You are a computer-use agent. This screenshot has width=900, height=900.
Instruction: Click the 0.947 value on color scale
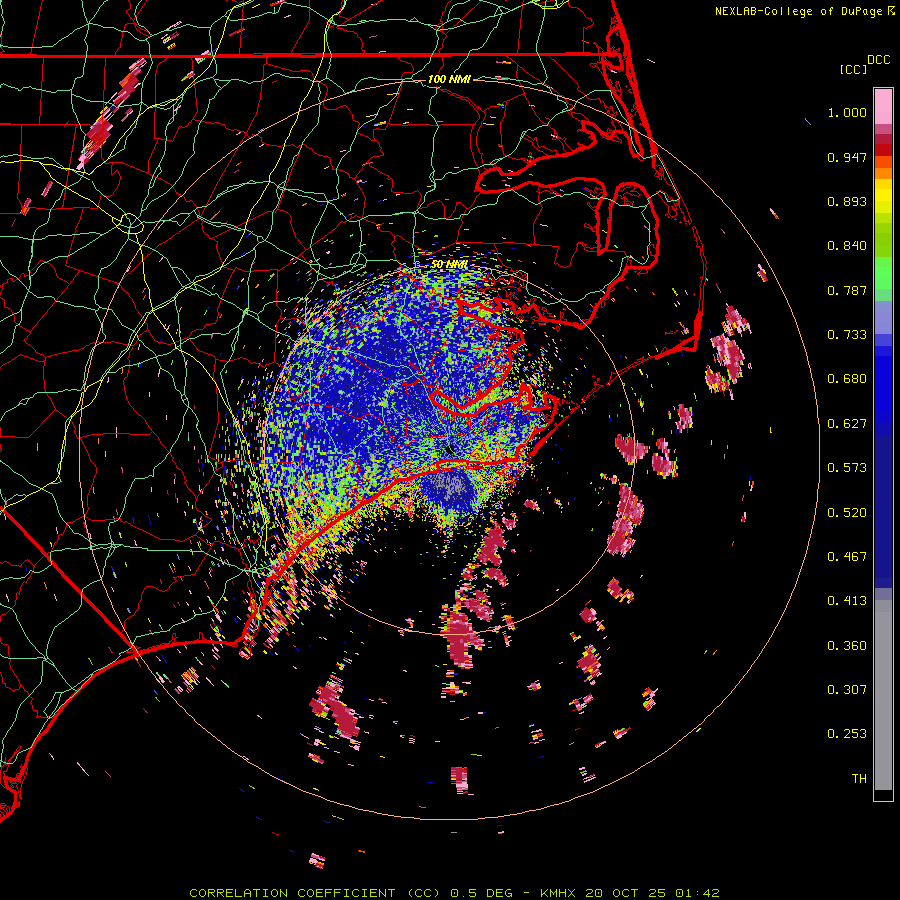[847, 157]
